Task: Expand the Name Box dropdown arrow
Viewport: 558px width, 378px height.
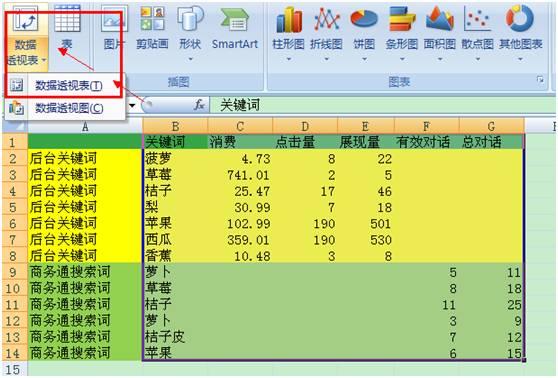Action: 132,105
